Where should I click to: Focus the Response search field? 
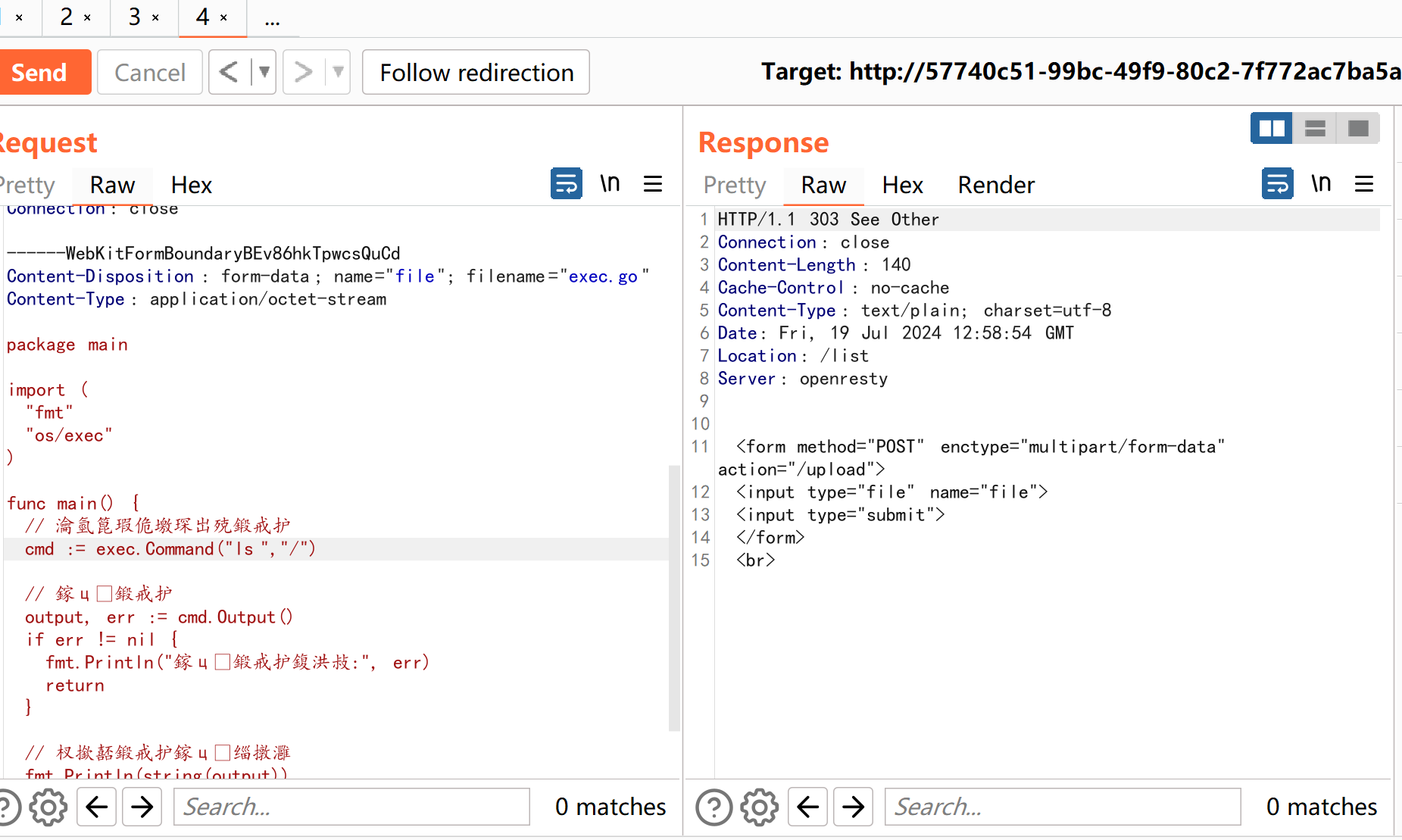(x=1063, y=807)
